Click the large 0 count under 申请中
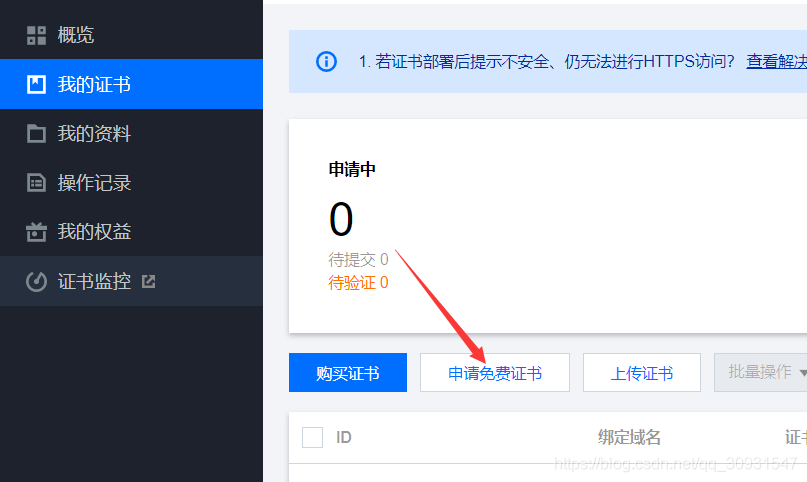This screenshot has width=807, height=482. (x=341, y=220)
